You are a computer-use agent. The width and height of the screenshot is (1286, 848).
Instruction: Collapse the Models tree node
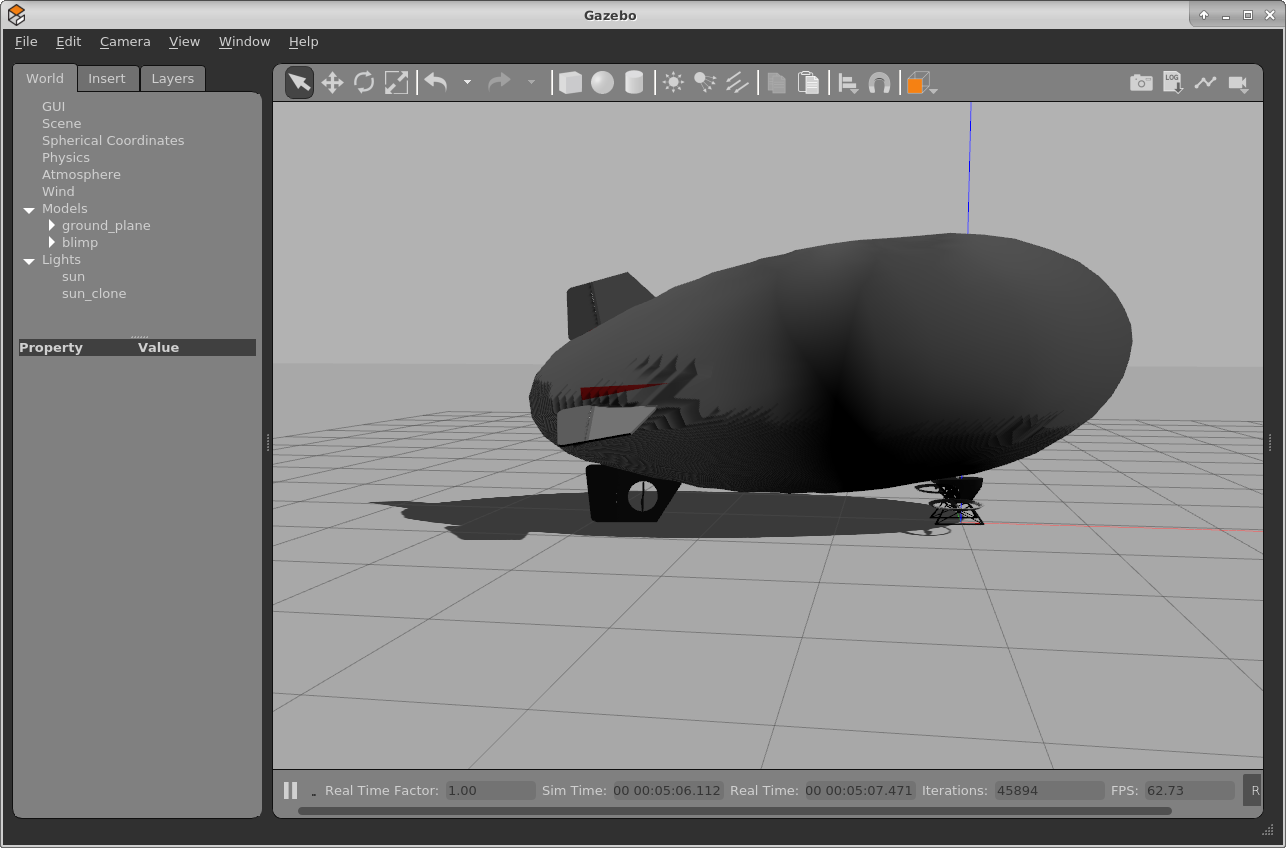[x=29, y=209]
